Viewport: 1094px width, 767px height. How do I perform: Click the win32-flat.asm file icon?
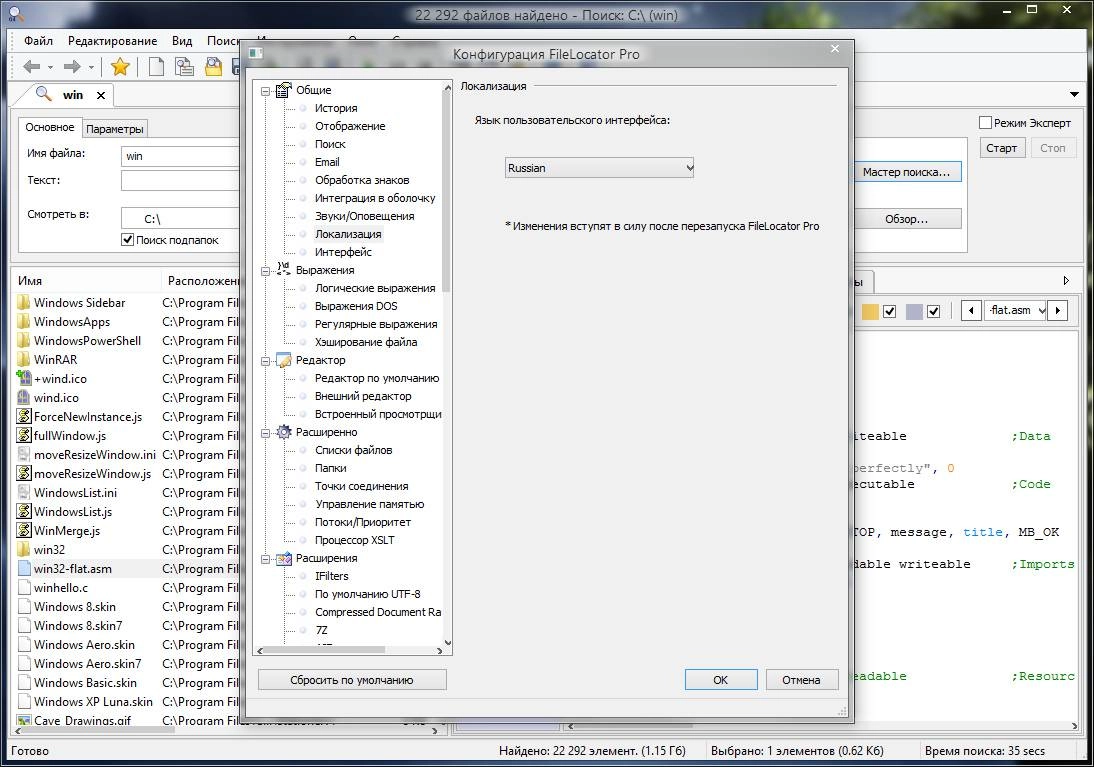(x=24, y=568)
